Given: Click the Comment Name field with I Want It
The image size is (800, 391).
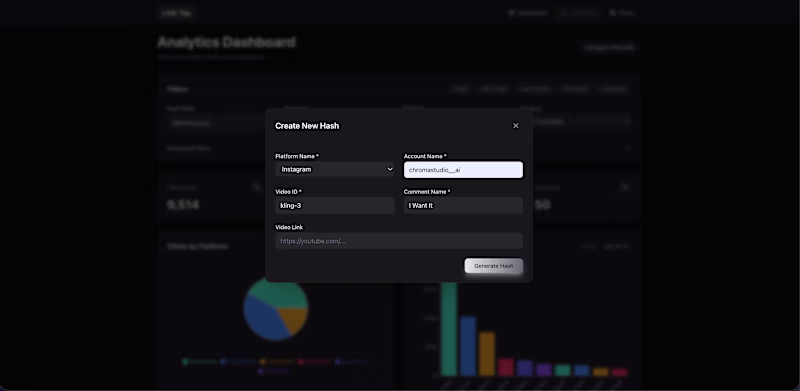Looking at the screenshot, I should 463,205.
